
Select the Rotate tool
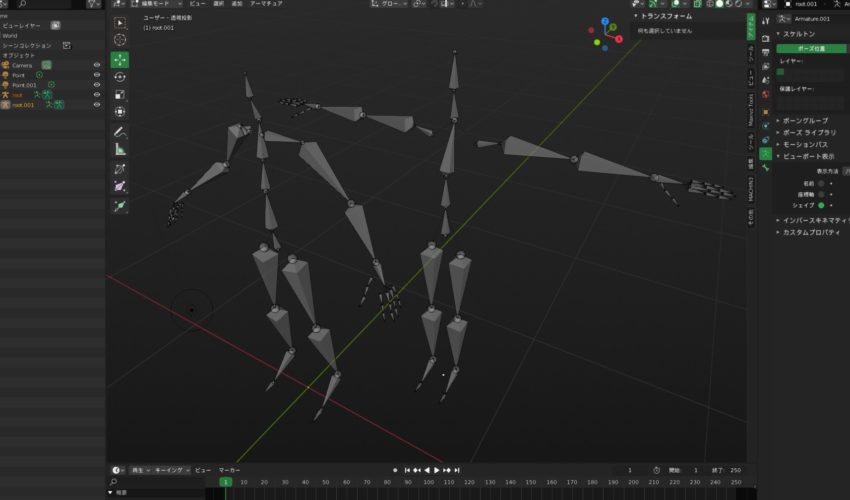[x=120, y=77]
